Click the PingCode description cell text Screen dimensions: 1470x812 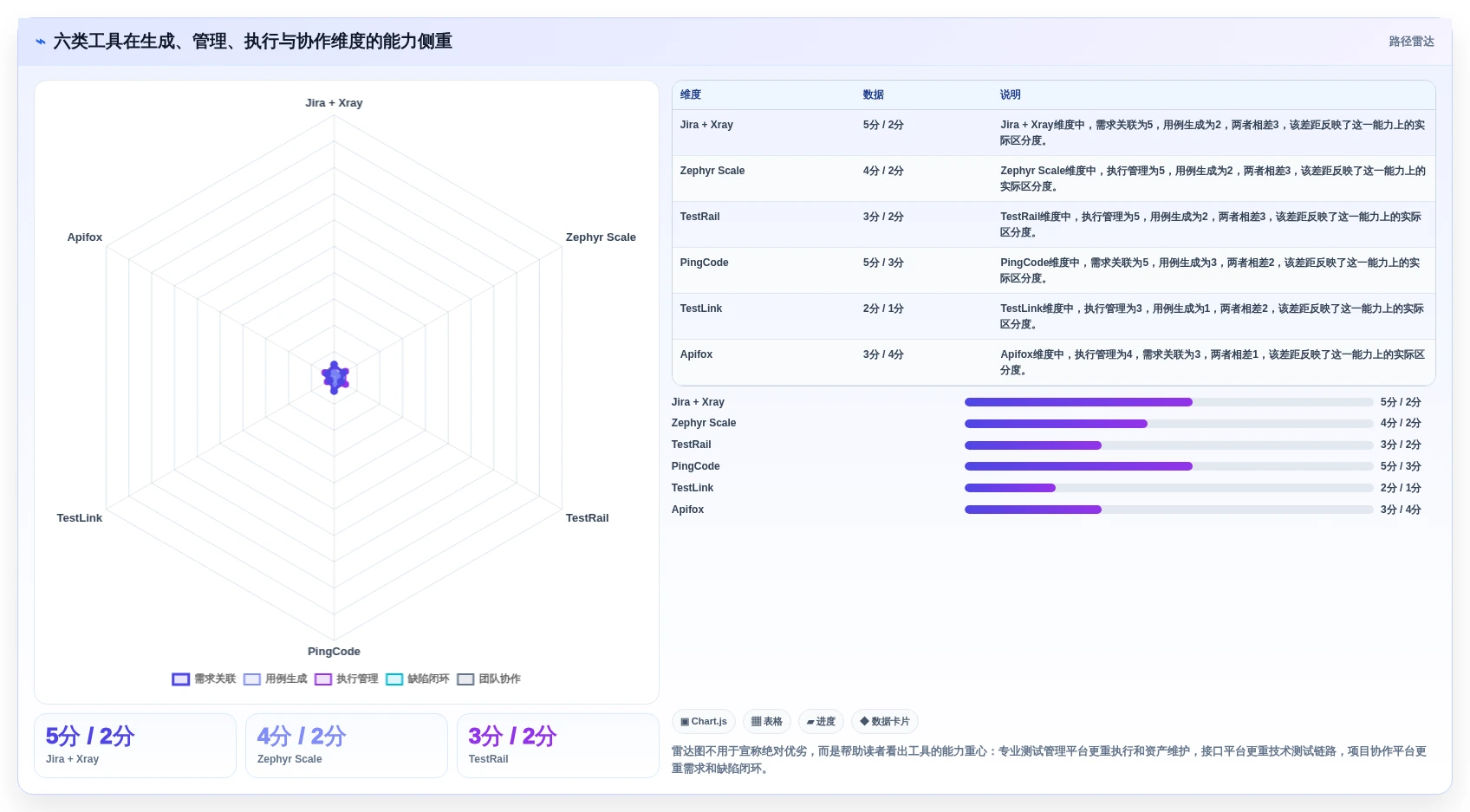pos(1211,270)
